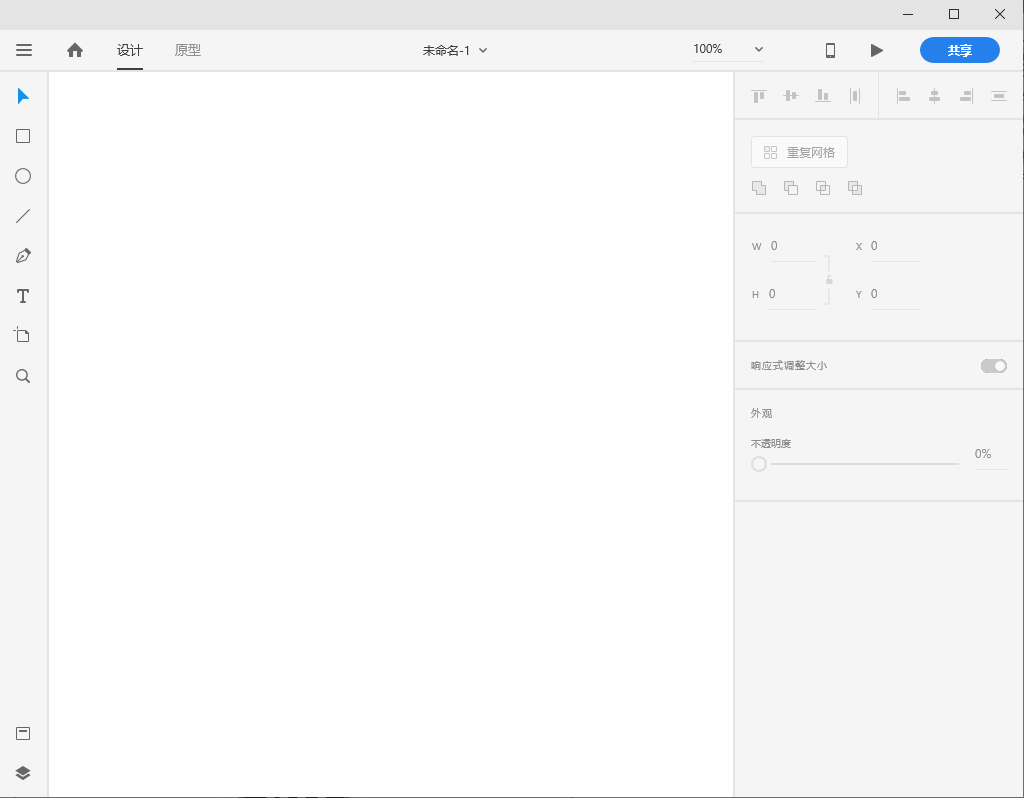Select the Ellipse tool
1024x798 pixels.
(23, 176)
